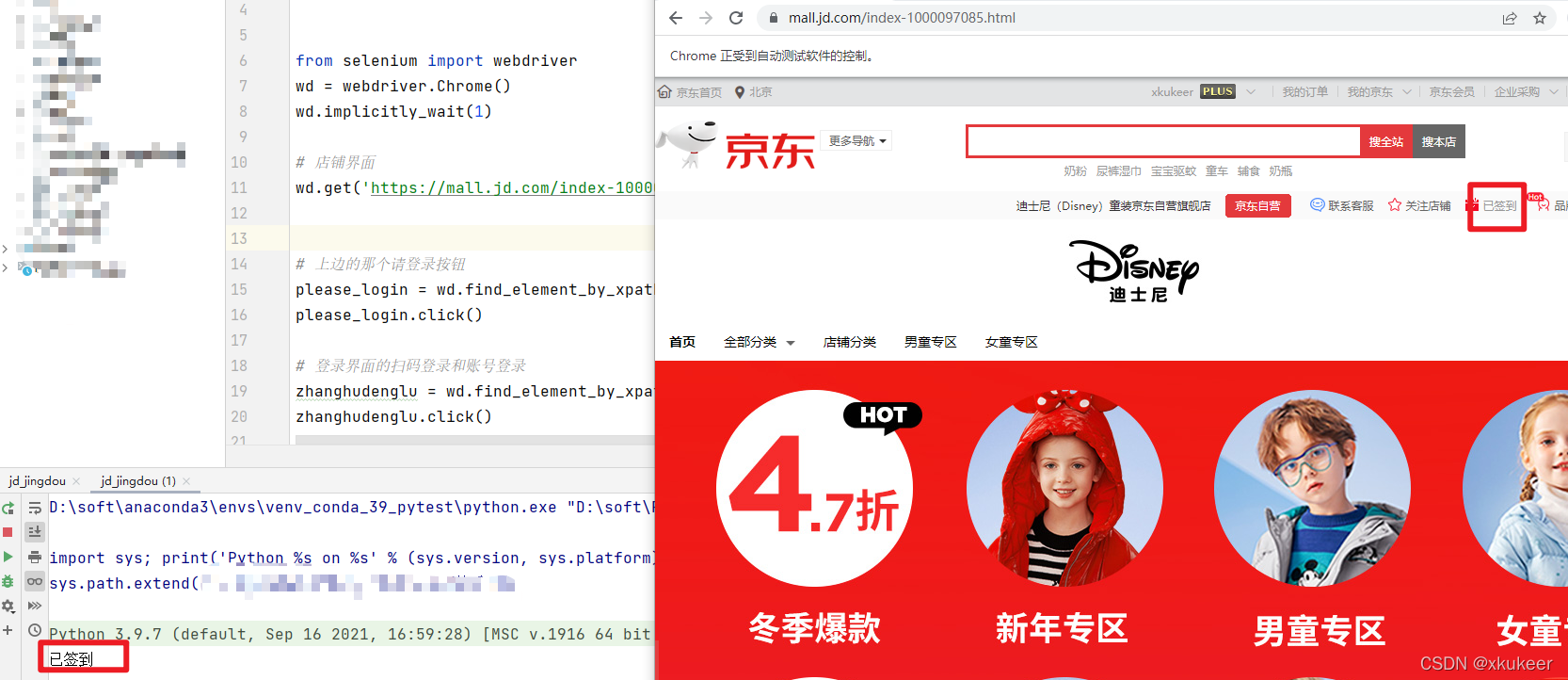Click the red 京东 logo
1568x680 pixels.
(769, 151)
